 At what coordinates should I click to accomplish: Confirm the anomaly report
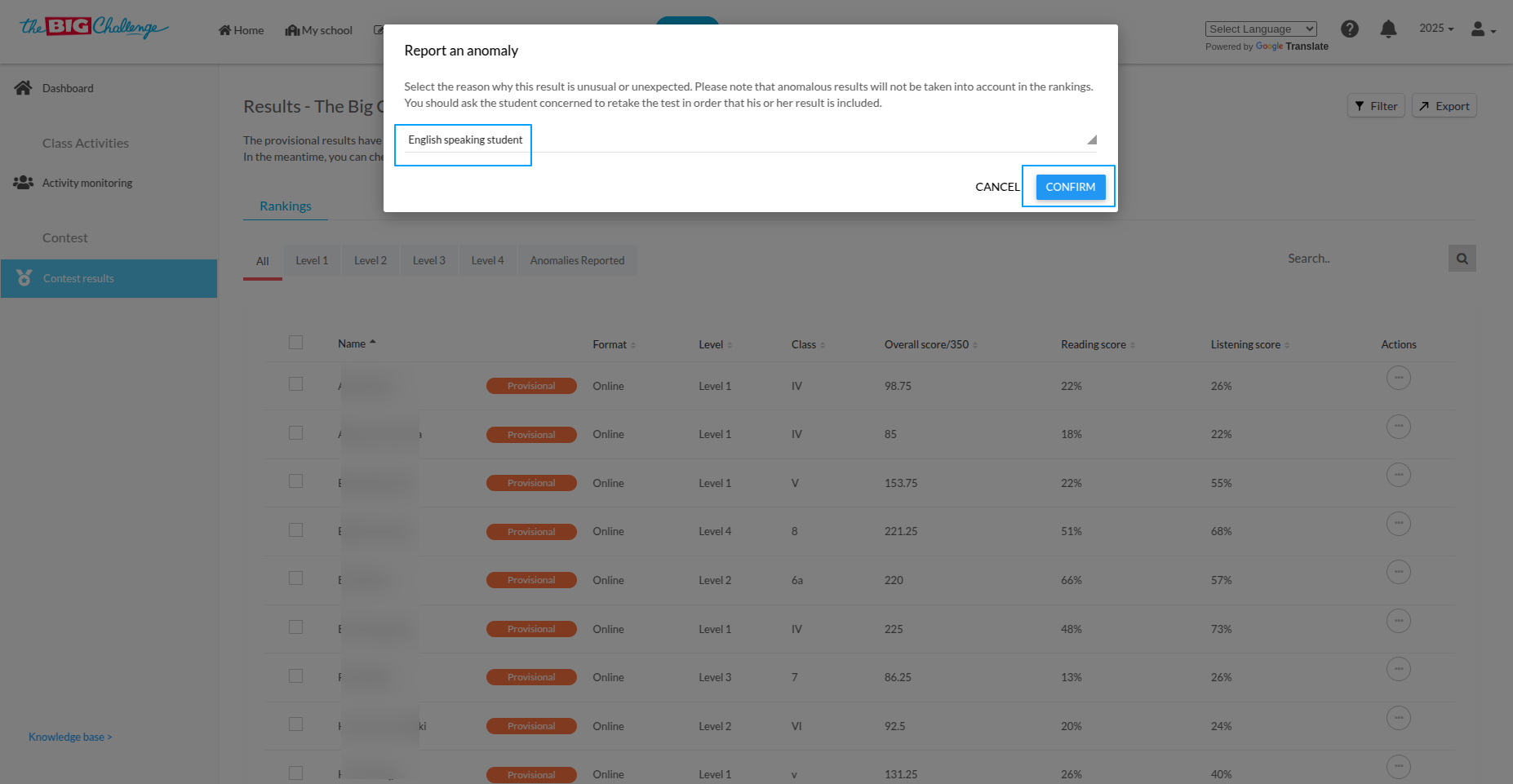pos(1071,187)
